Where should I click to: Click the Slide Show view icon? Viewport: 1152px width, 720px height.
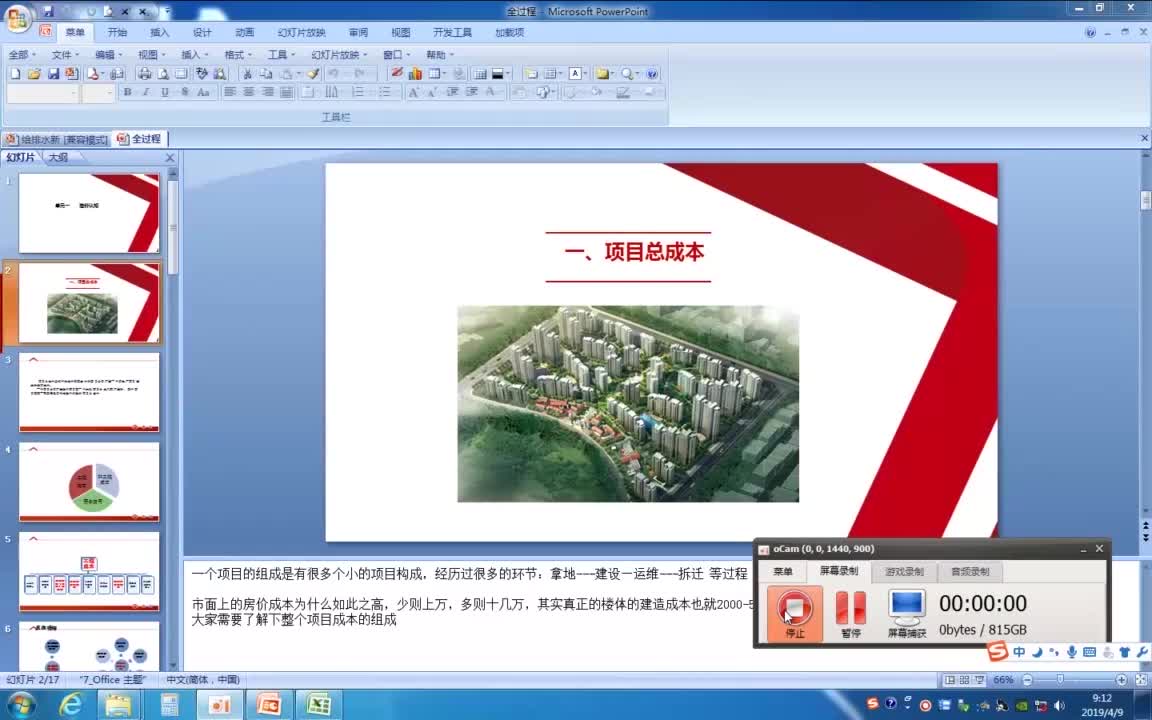pyautogui.click(x=979, y=680)
